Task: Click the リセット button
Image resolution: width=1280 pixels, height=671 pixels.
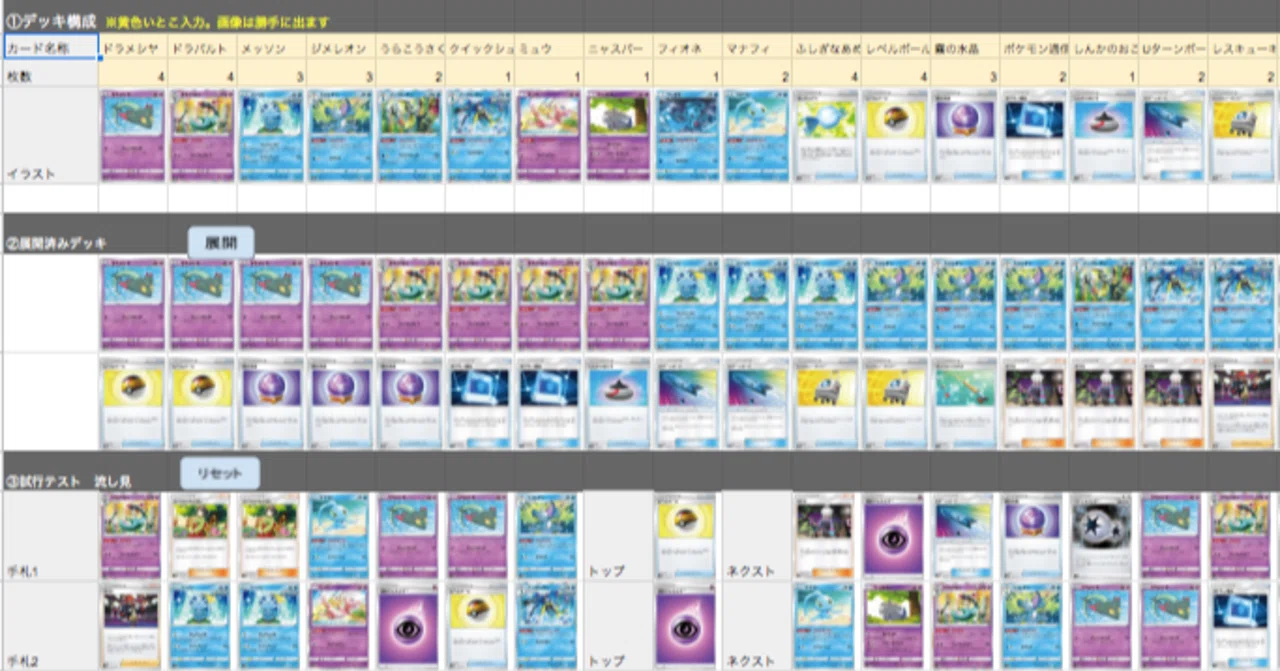Action: [220, 472]
